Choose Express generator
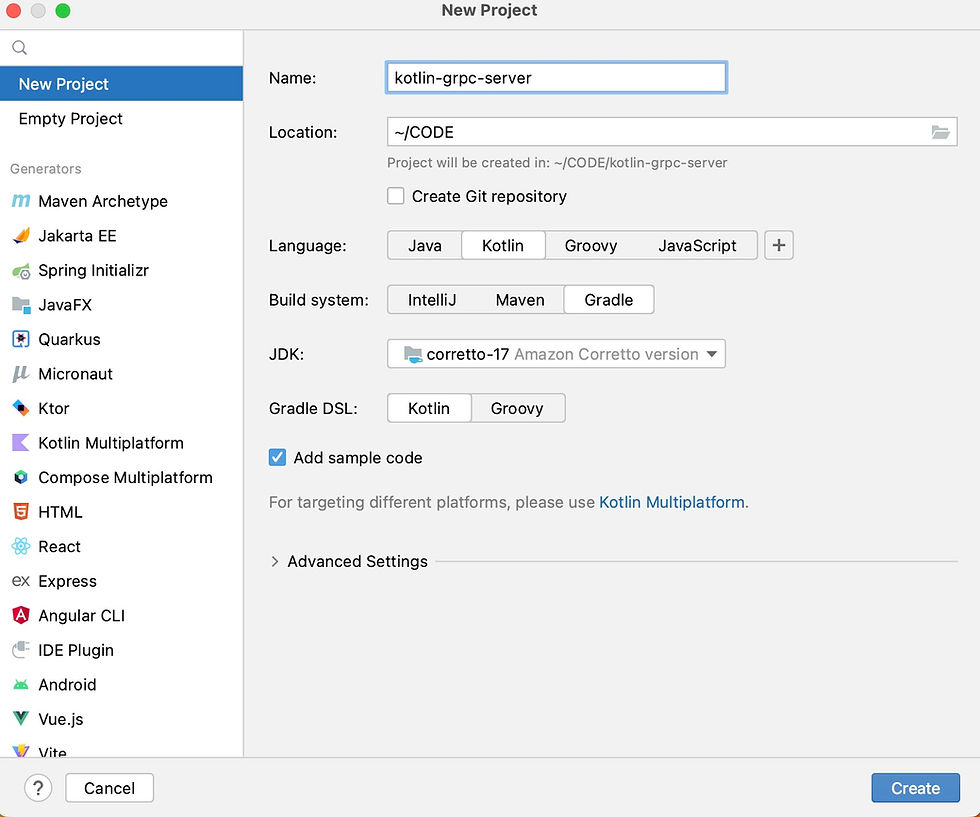The image size is (980, 817). [x=121, y=581]
